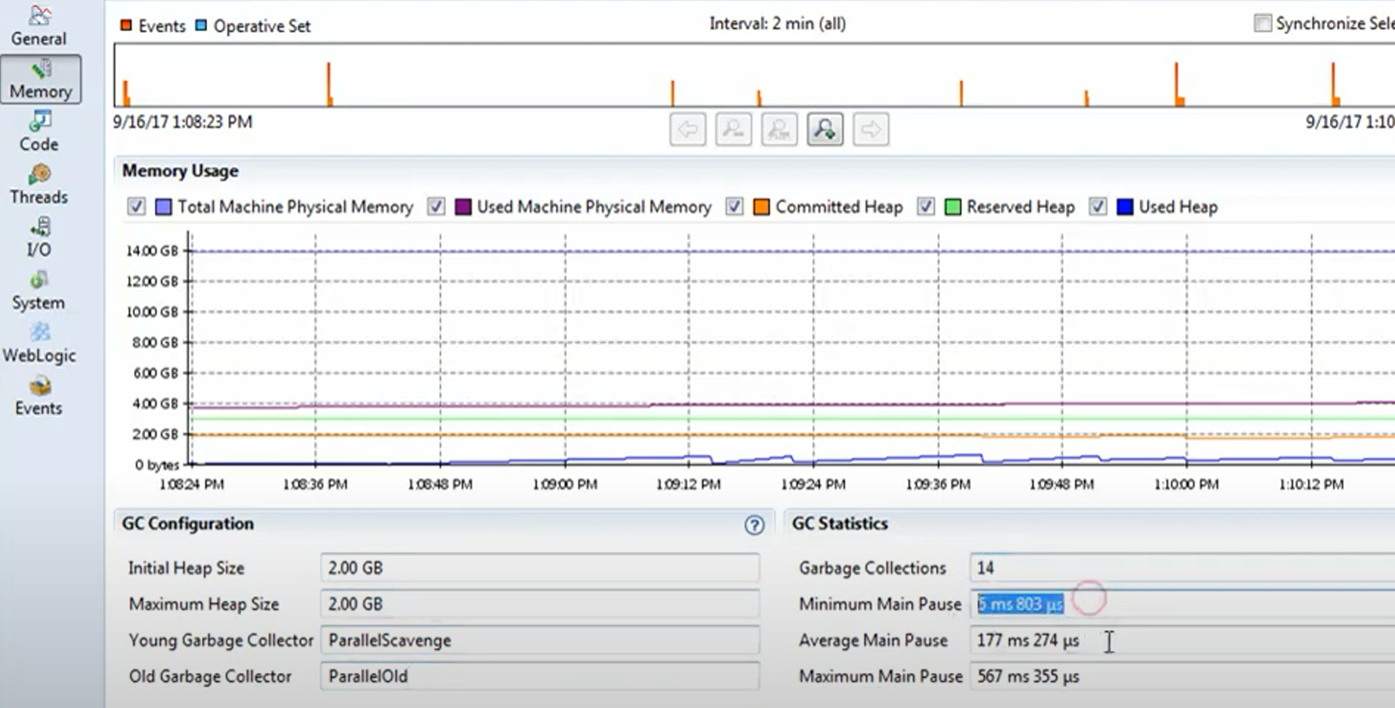Toggle the Used Heap checkbox
This screenshot has width=1395, height=708.
1098,207
